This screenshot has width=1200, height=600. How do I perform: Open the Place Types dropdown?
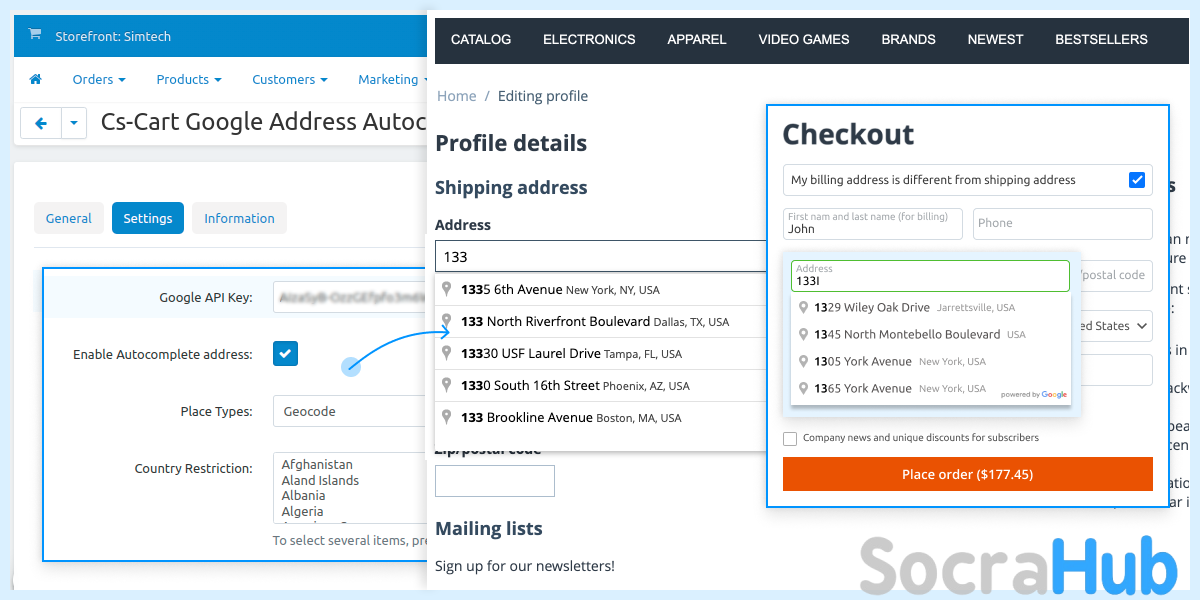coord(350,411)
